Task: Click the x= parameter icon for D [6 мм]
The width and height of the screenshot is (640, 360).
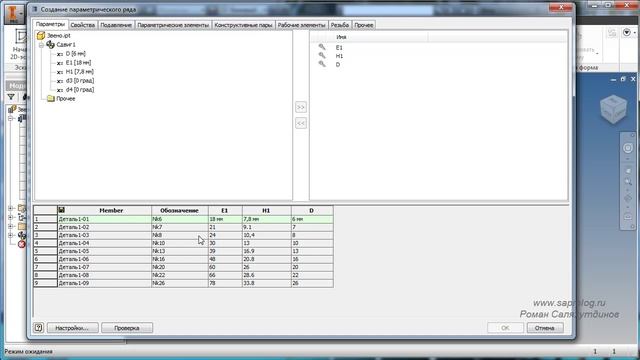Action: pyautogui.click(x=60, y=54)
